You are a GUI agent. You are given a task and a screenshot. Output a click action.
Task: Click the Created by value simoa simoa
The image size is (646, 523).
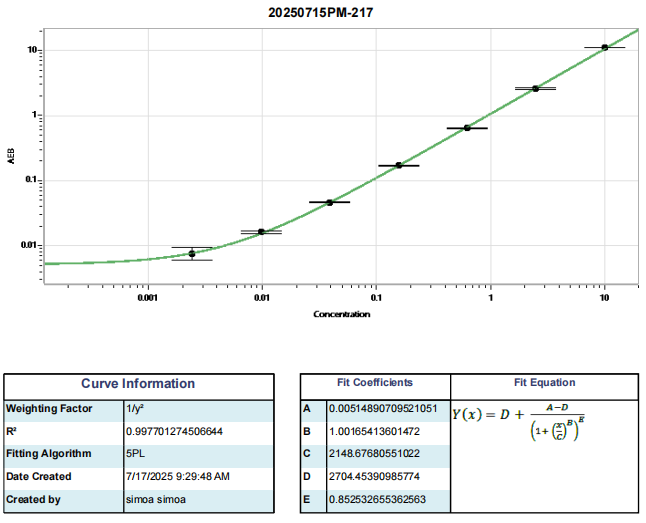coord(156,499)
